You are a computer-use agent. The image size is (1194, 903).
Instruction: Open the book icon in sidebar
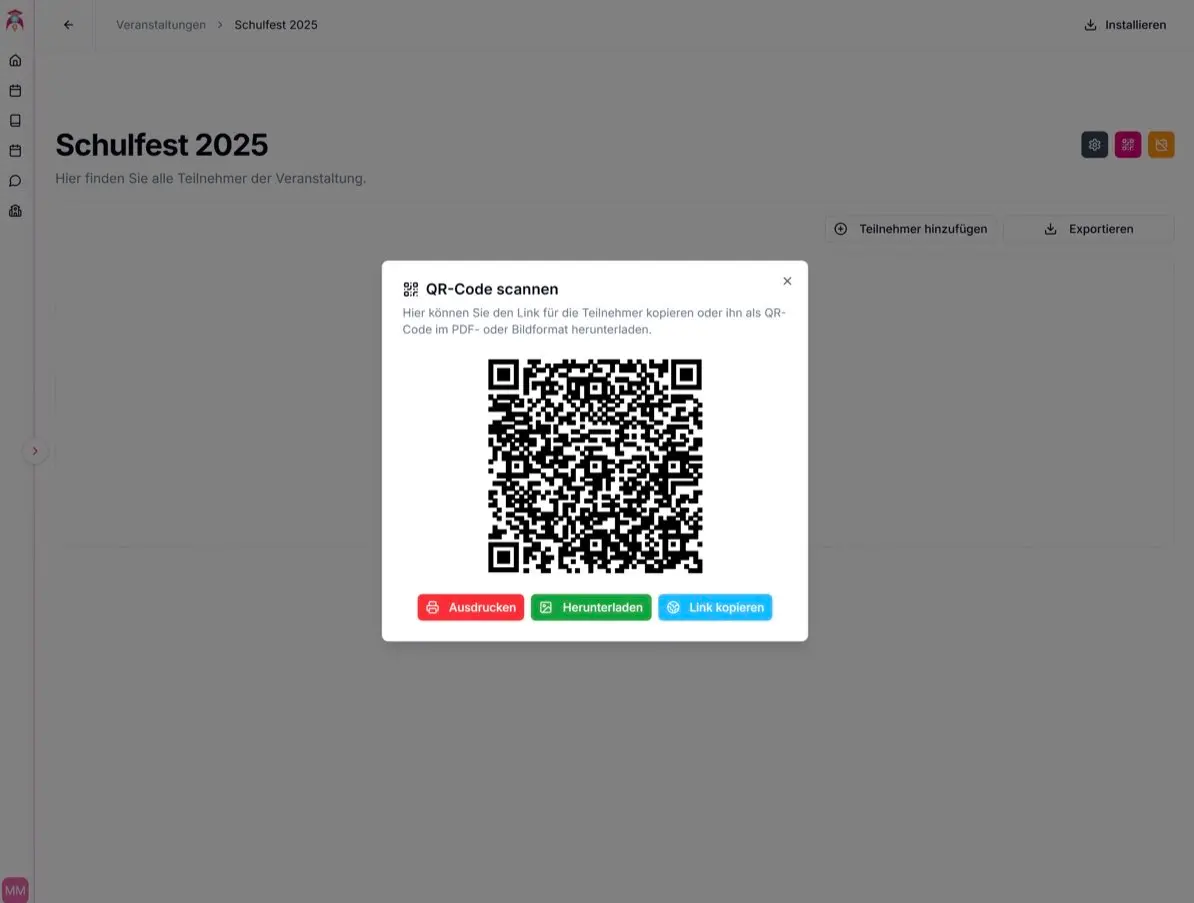(x=15, y=120)
